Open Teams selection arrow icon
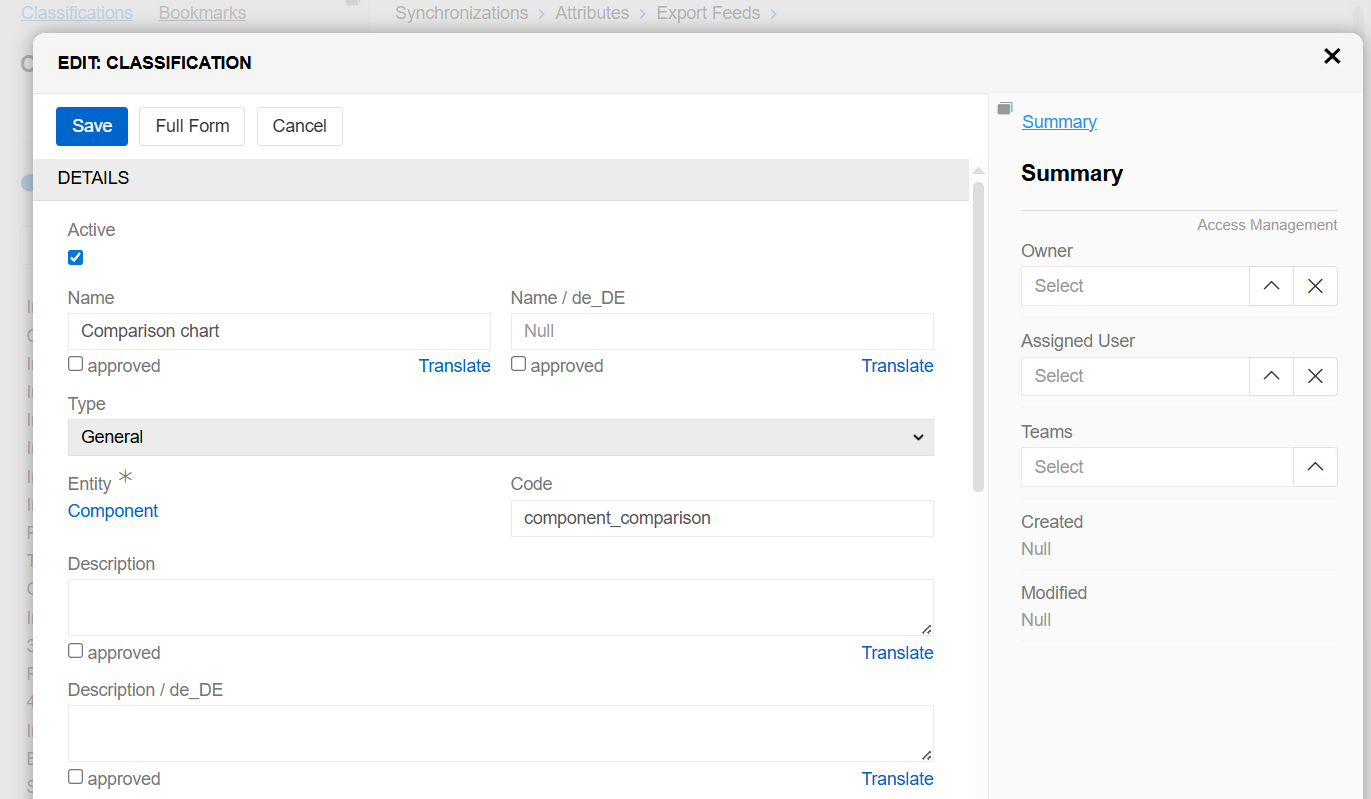Viewport: 1371px width, 799px height. tap(1315, 467)
